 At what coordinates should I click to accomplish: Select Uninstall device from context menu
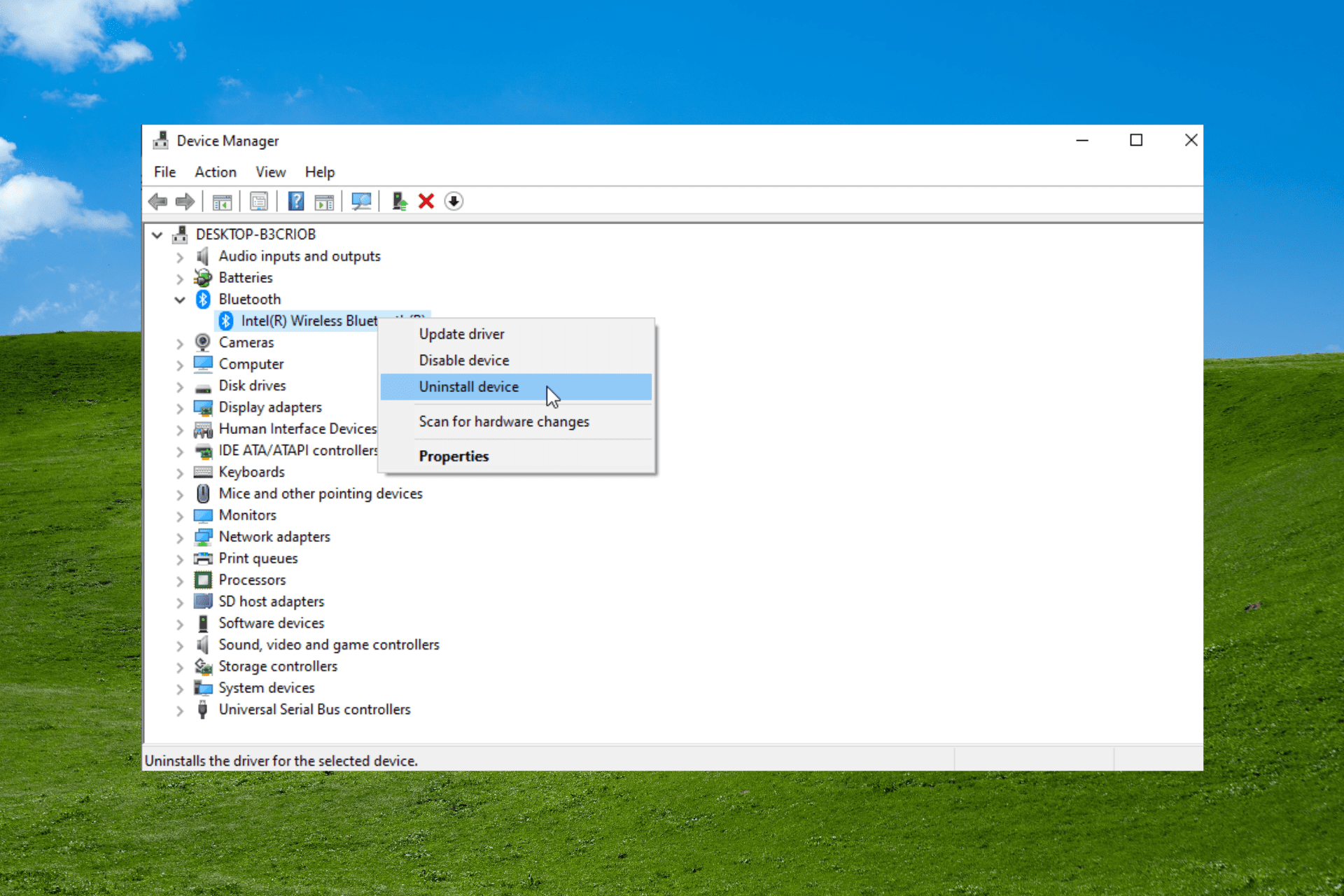pos(468,387)
